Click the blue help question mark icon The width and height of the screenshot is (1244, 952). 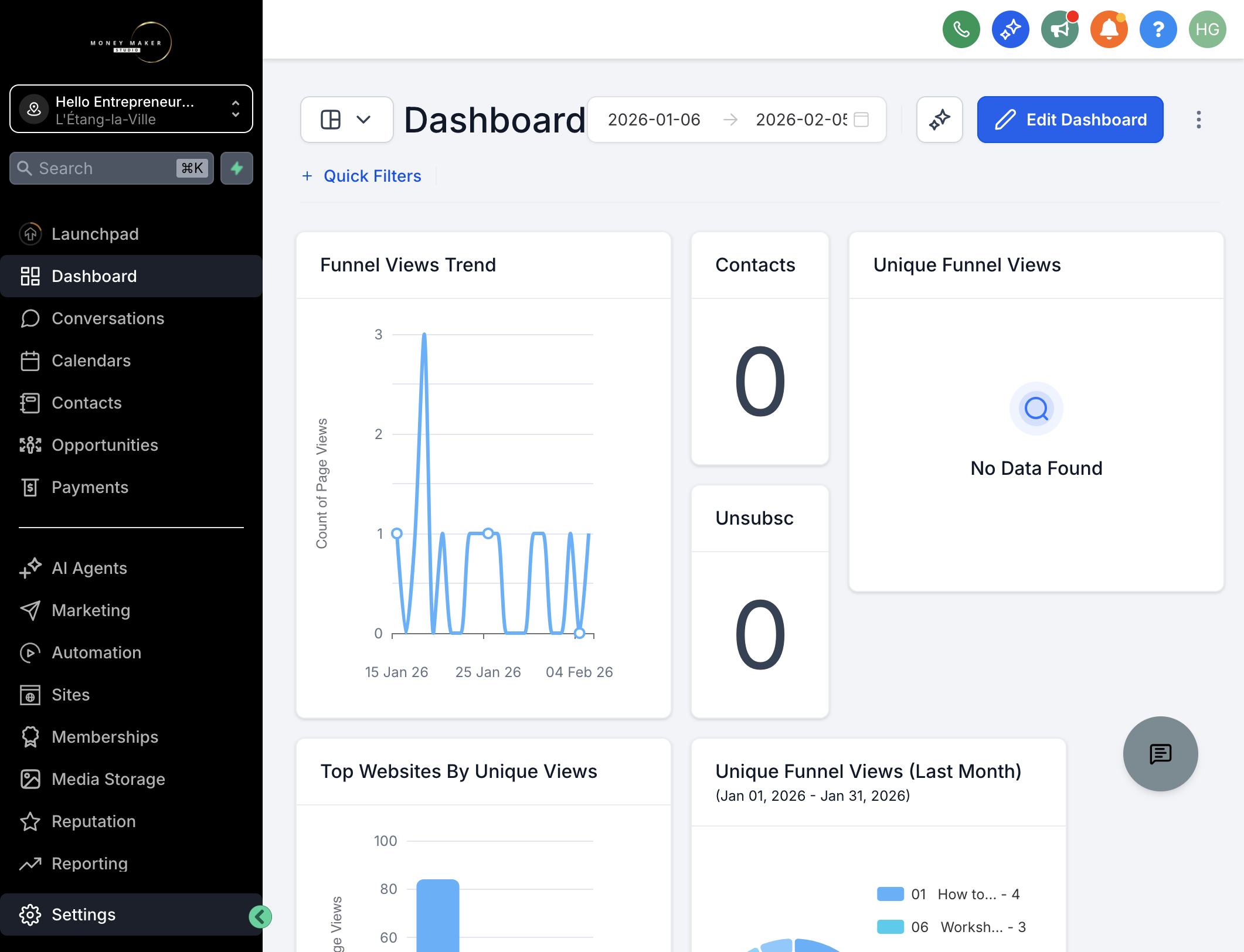click(1158, 29)
